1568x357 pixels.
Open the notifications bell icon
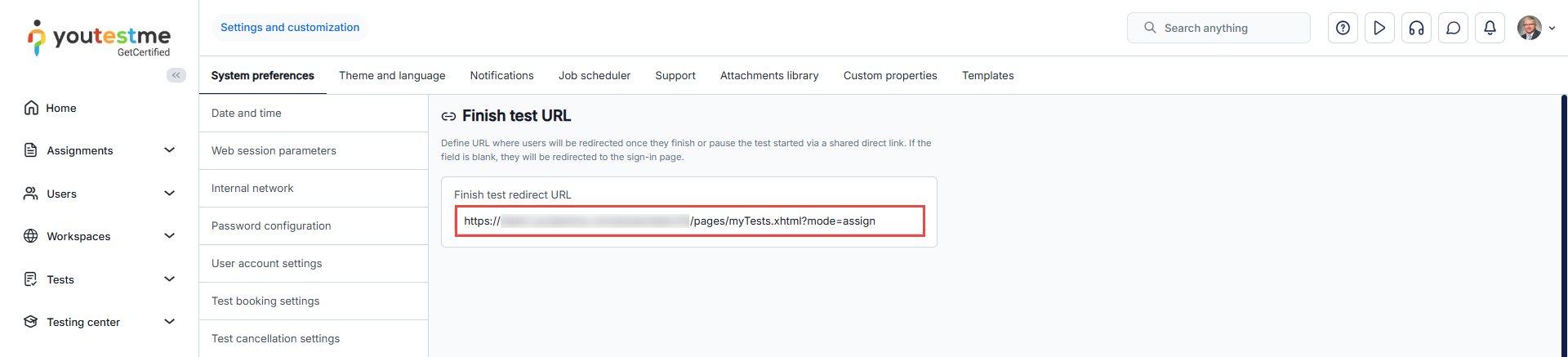click(1490, 28)
